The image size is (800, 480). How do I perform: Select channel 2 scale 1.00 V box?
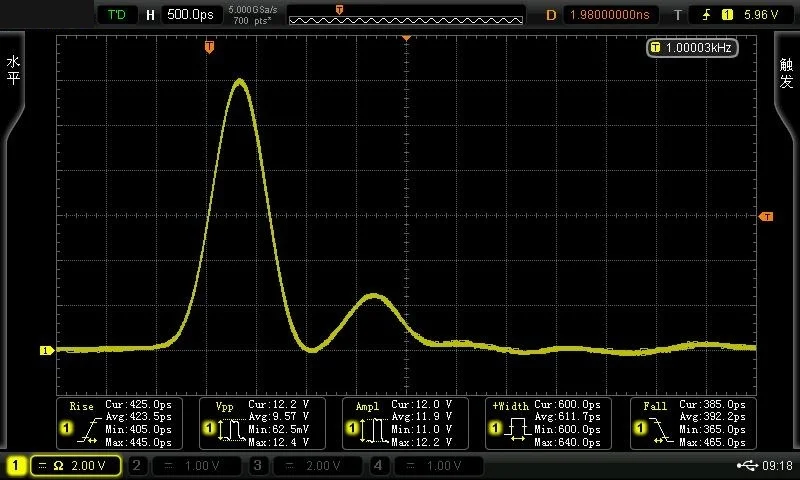coord(197,466)
